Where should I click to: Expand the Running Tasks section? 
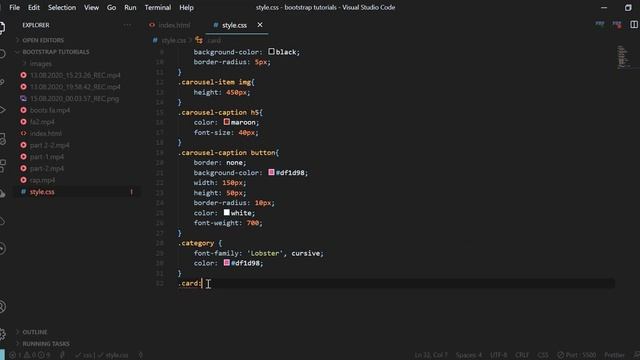(x=46, y=344)
